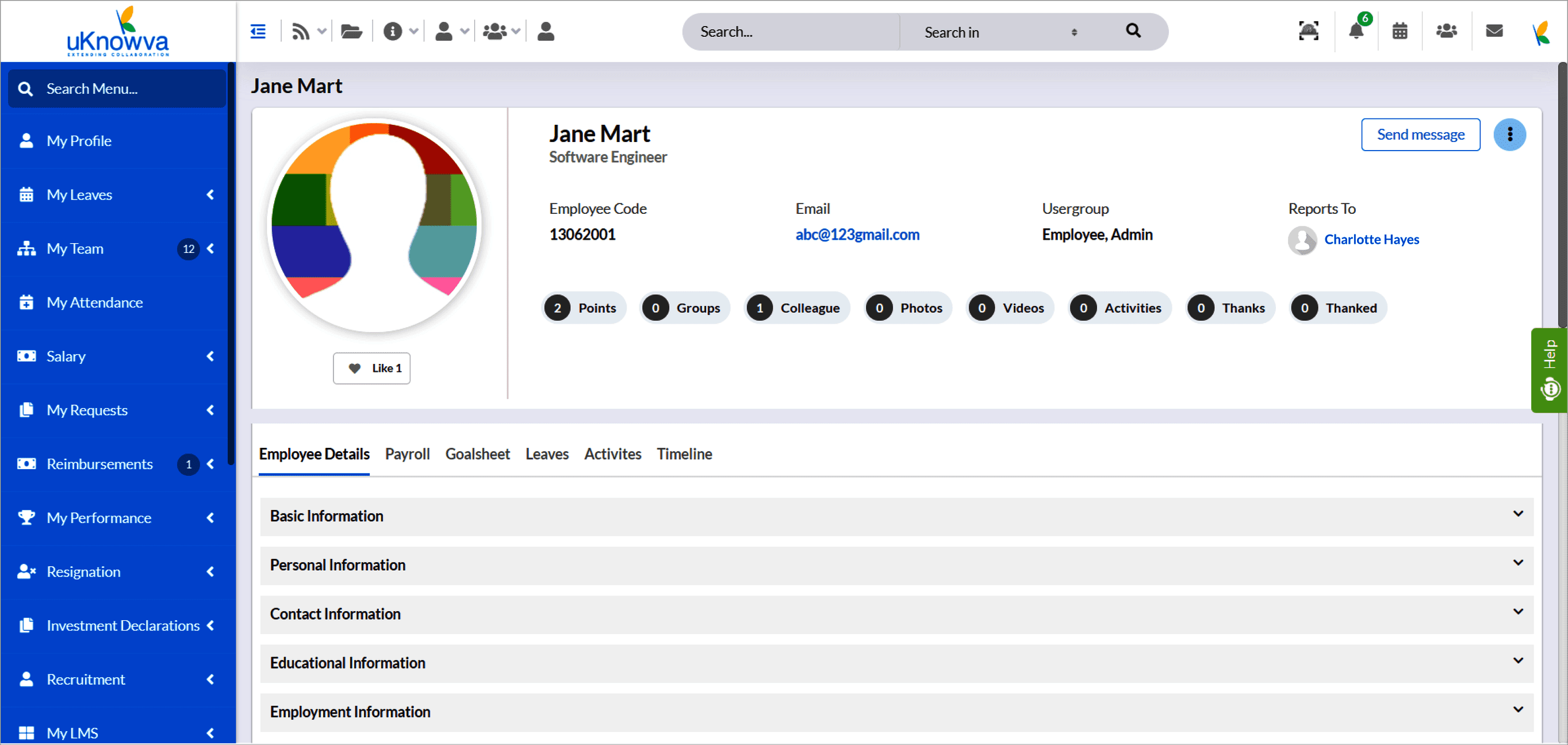Click the open folder icon in toolbar
The width and height of the screenshot is (1568, 745).
click(x=351, y=31)
